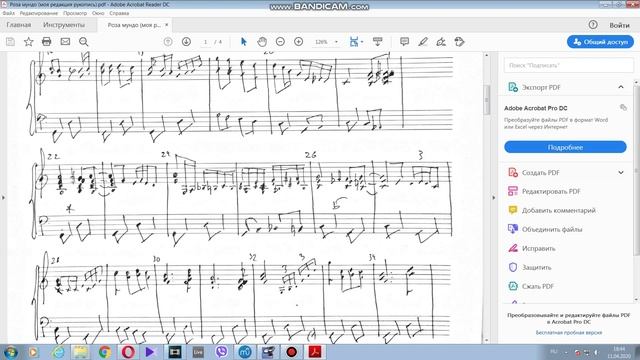Open the help question mark icon
The width and height of the screenshot is (640, 360).
[x=593, y=24]
